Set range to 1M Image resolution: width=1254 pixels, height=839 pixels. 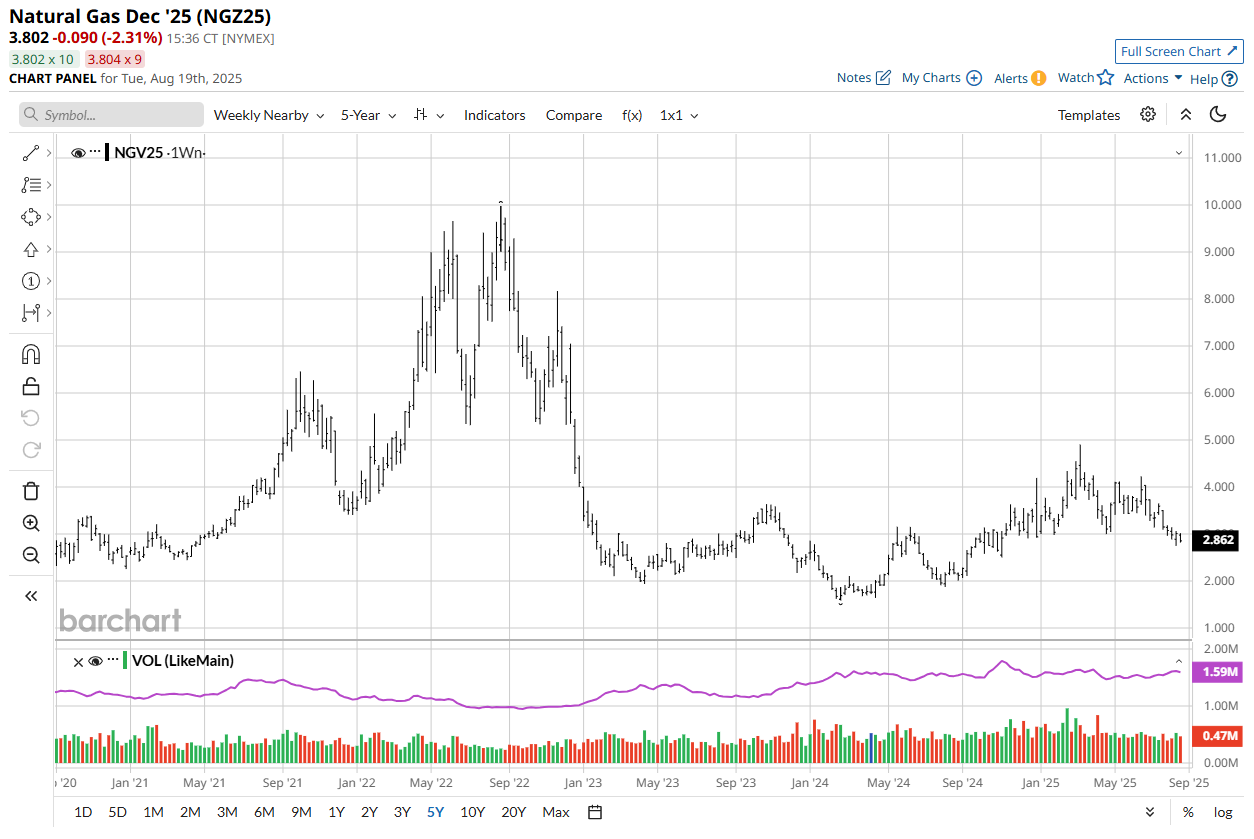[x=153, y=812]
